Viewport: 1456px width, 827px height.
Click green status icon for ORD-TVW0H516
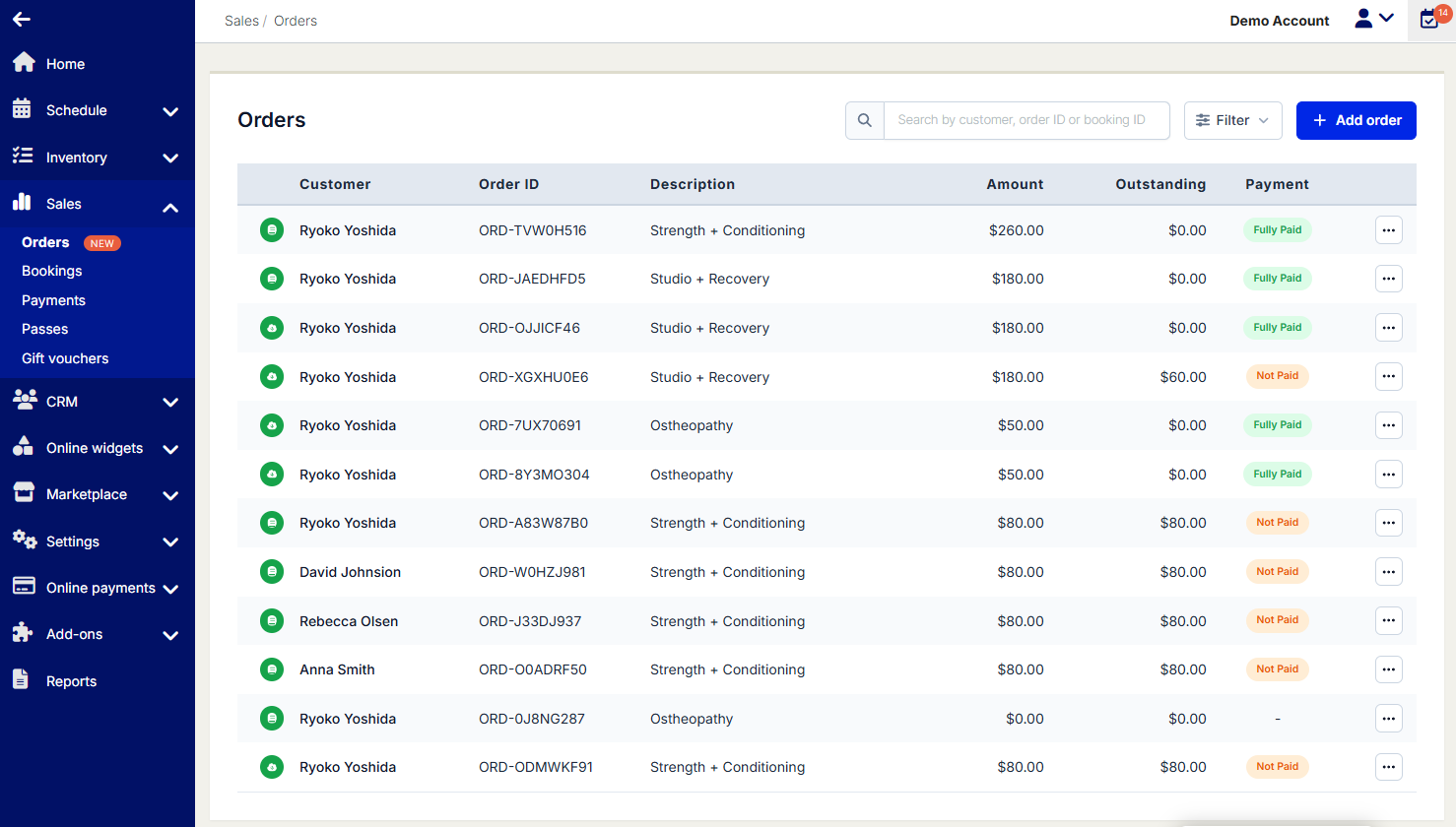tap(272, 229)
